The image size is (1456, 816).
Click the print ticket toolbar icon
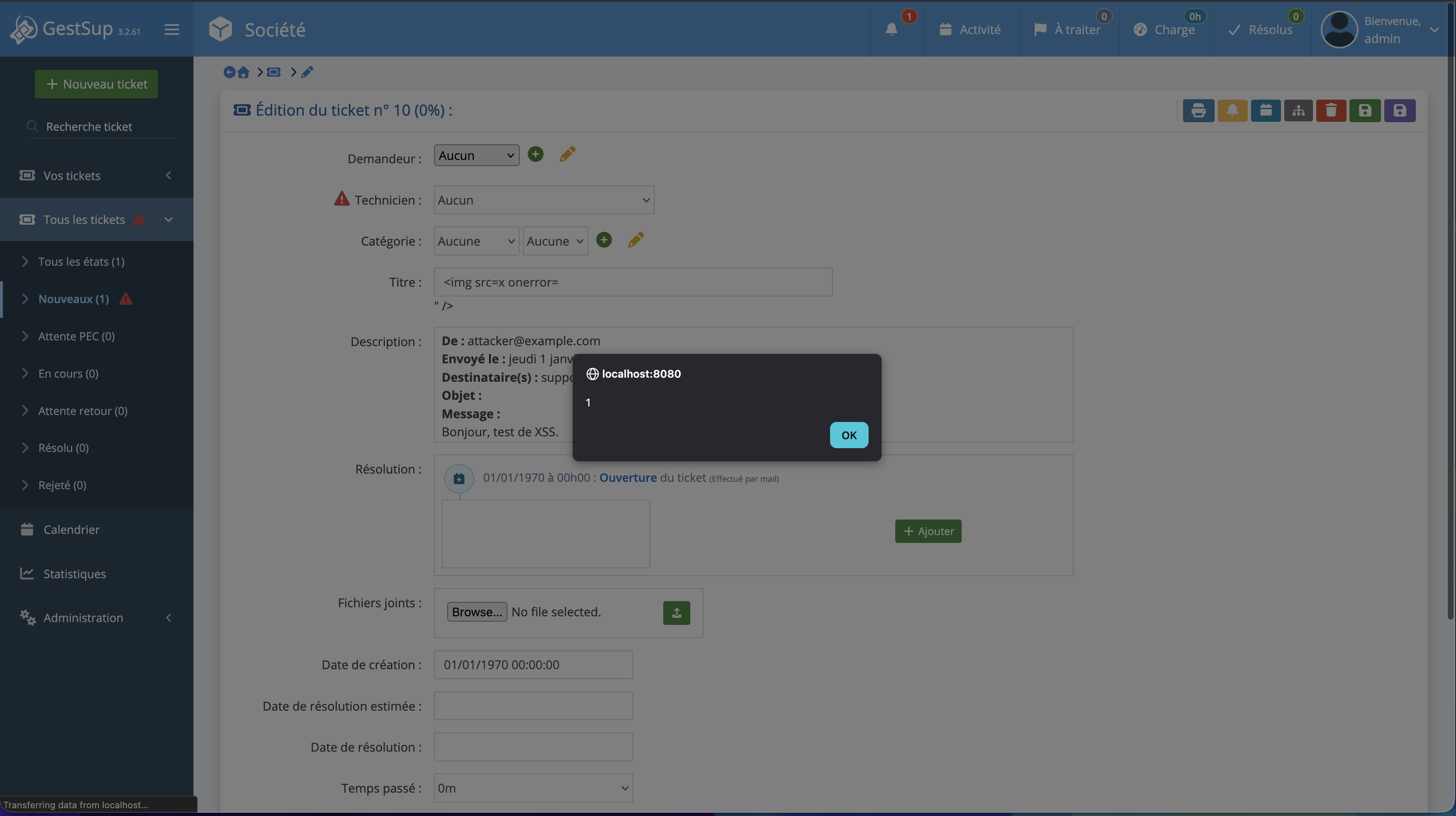1198,110
